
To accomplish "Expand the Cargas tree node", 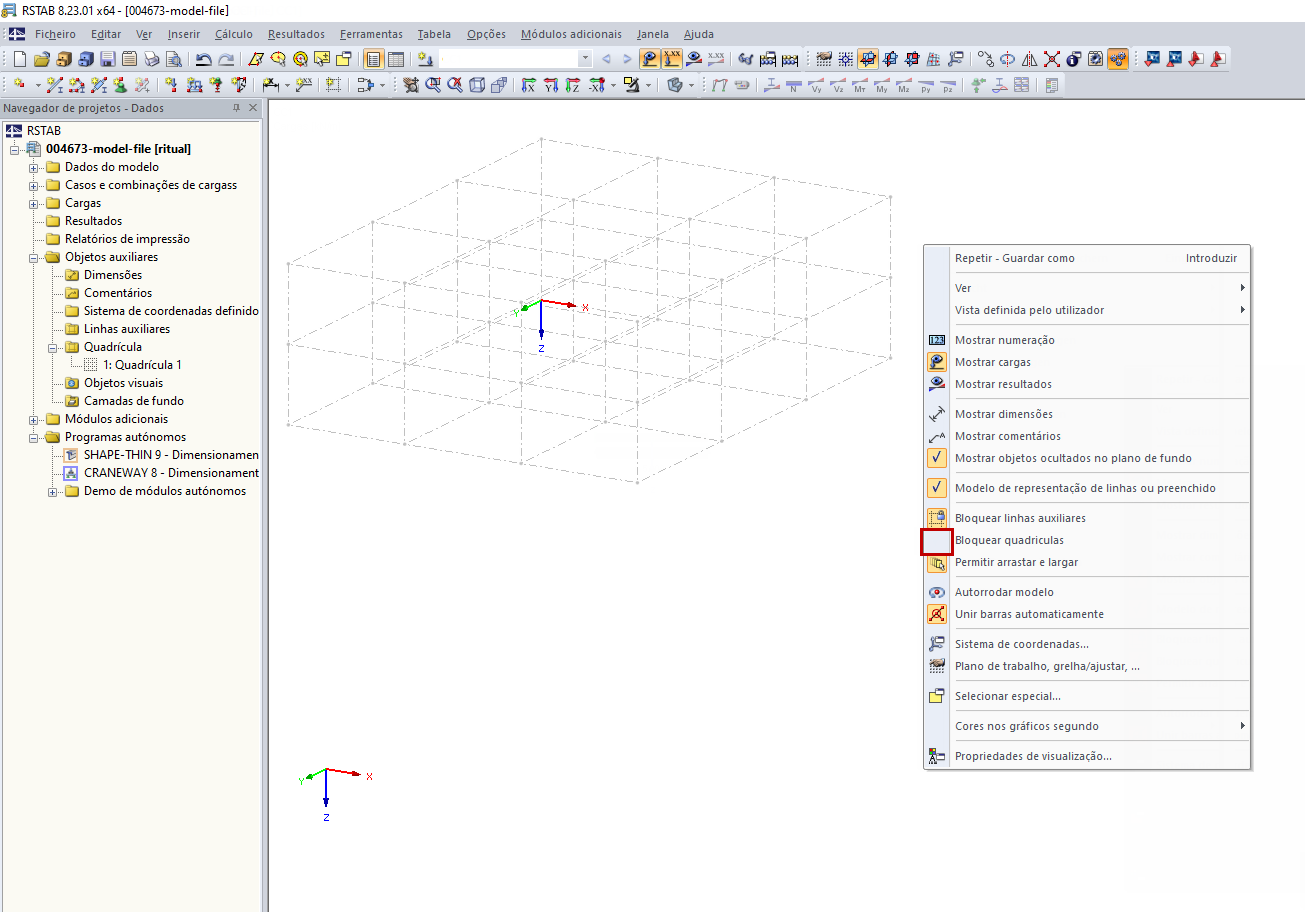I will coord(34,203).
